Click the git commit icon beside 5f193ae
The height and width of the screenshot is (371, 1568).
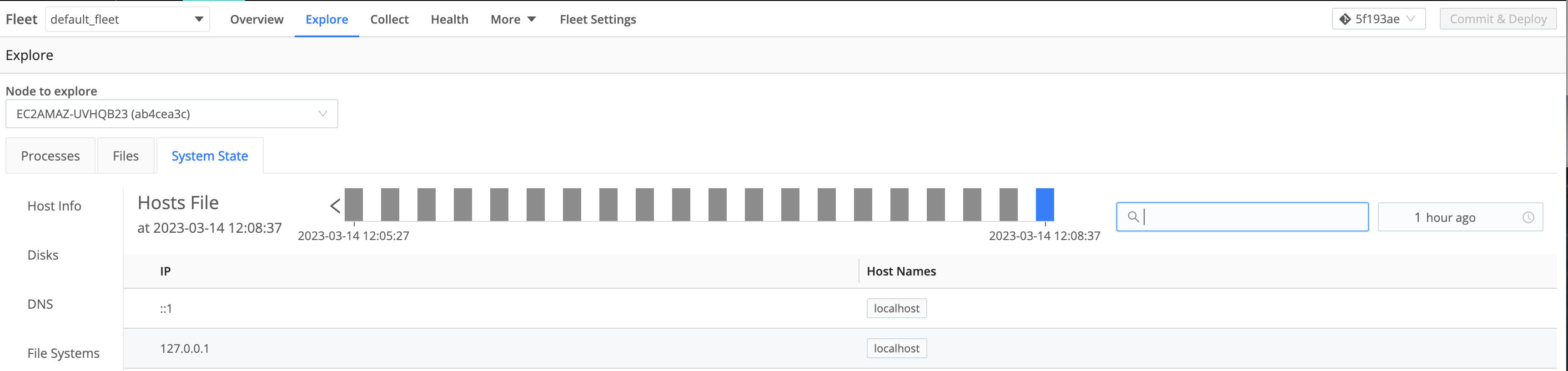click(x=1345, y=20)
